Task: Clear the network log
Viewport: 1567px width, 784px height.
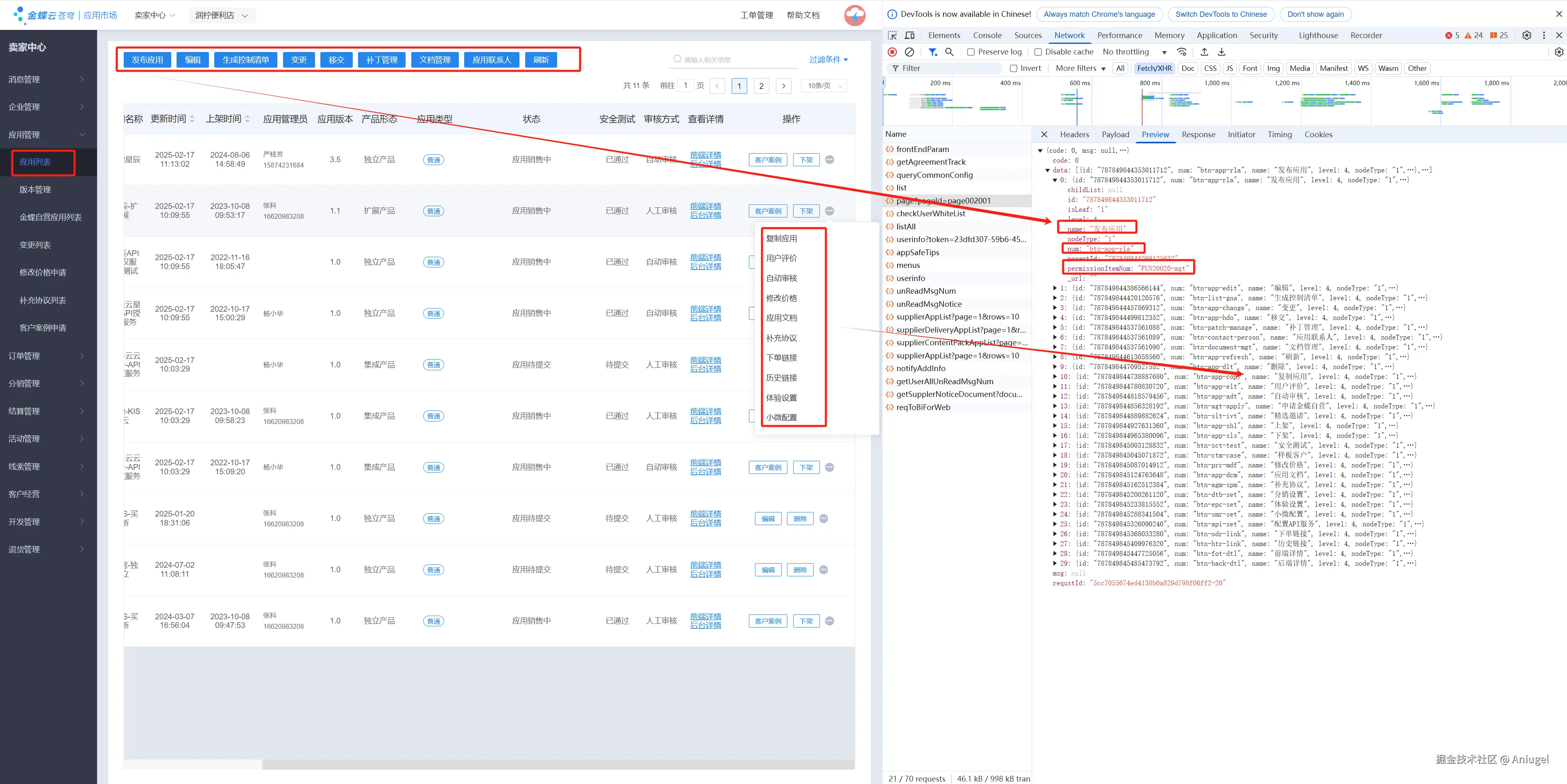Action: (x=909, y=52)
